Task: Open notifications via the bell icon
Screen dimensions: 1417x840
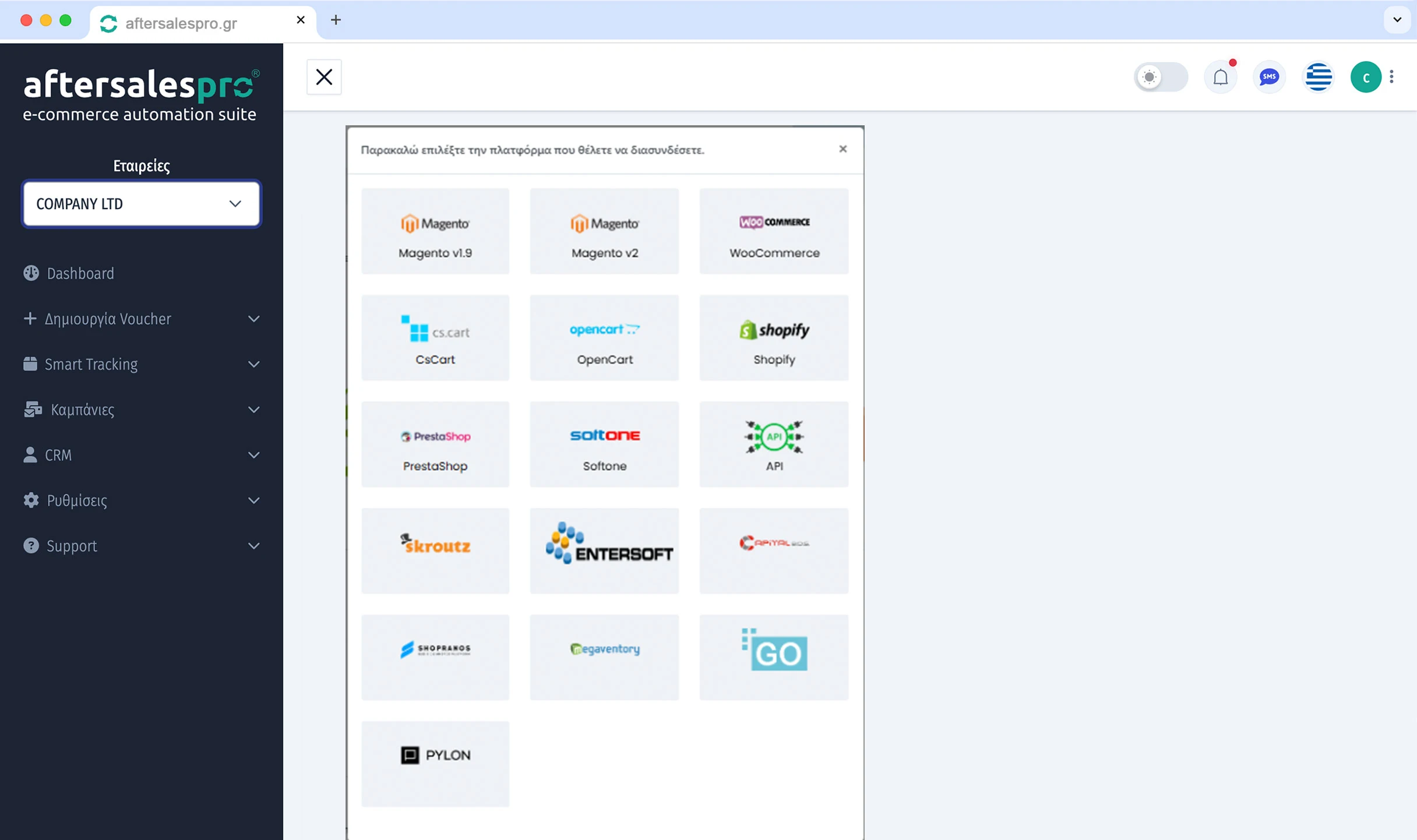Action: [x=1221, y=76]
